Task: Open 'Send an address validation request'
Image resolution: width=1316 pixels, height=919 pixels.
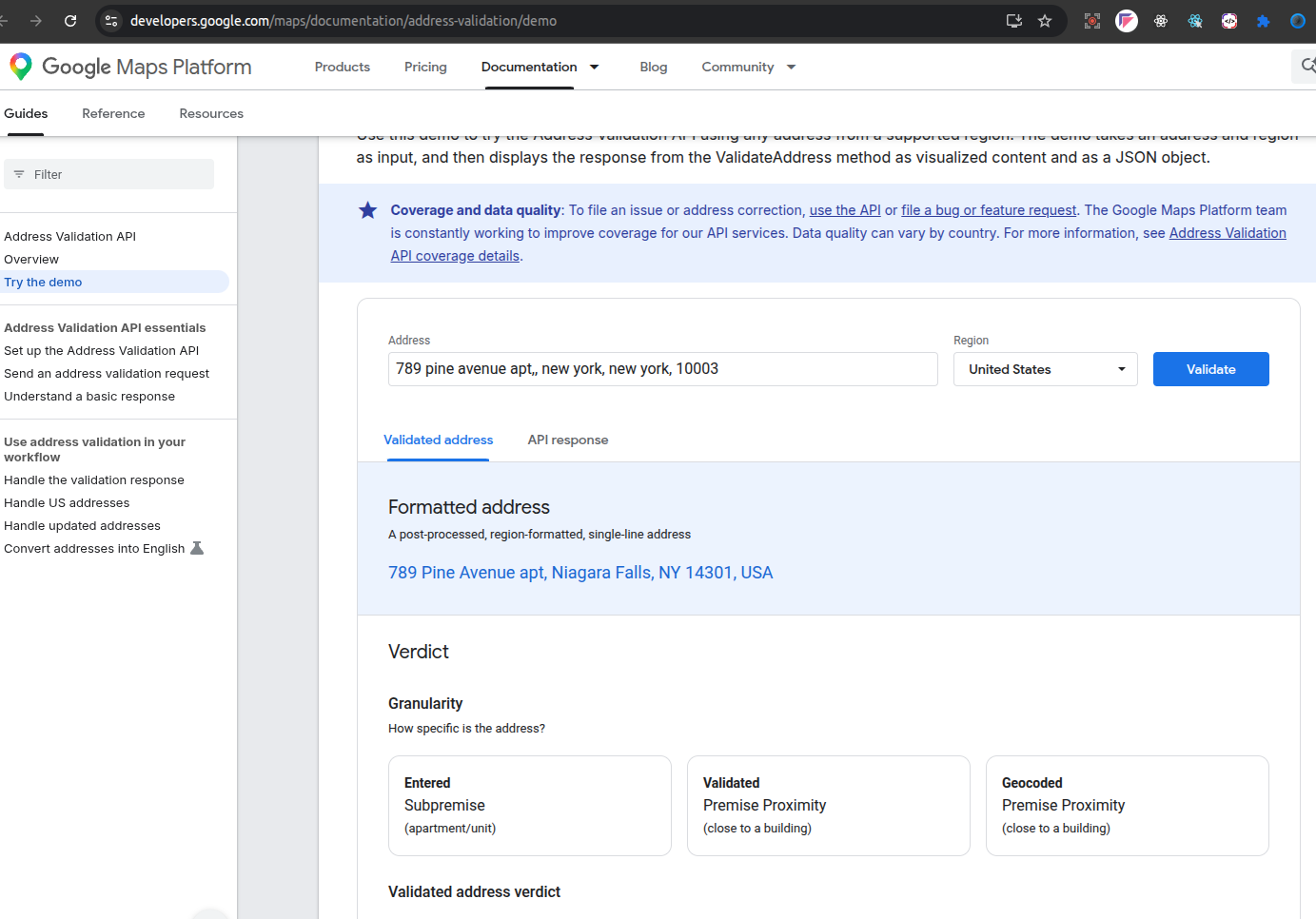Action: [x=107, y=373]
